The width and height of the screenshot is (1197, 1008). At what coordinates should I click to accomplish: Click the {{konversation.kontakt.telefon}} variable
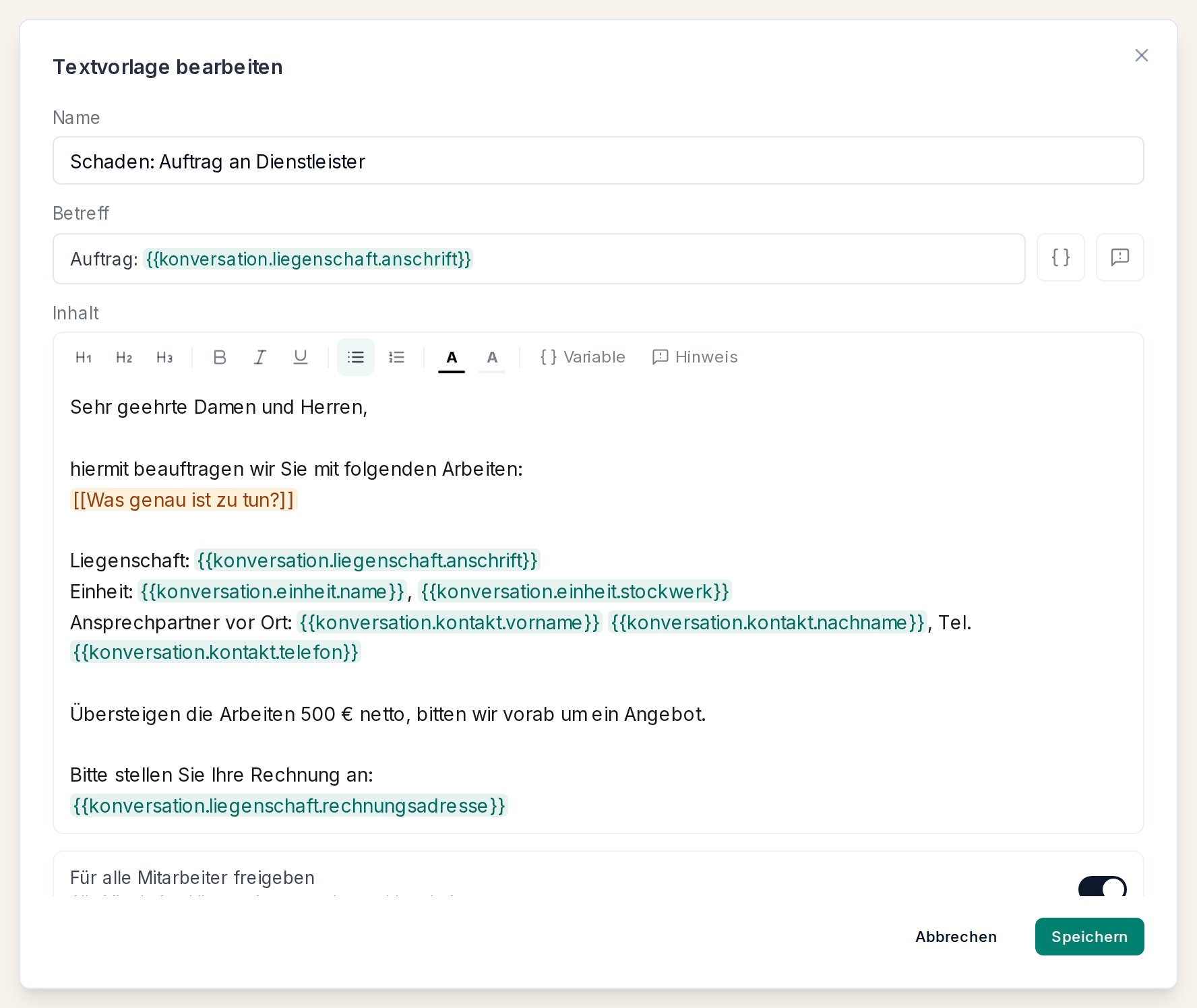pos(216,652)
